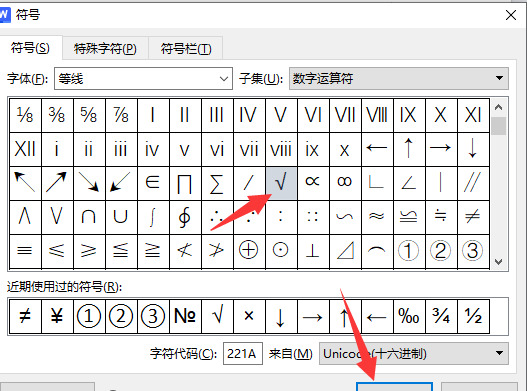
Task: Choose the union ∪ symbol
Action: 121,217
